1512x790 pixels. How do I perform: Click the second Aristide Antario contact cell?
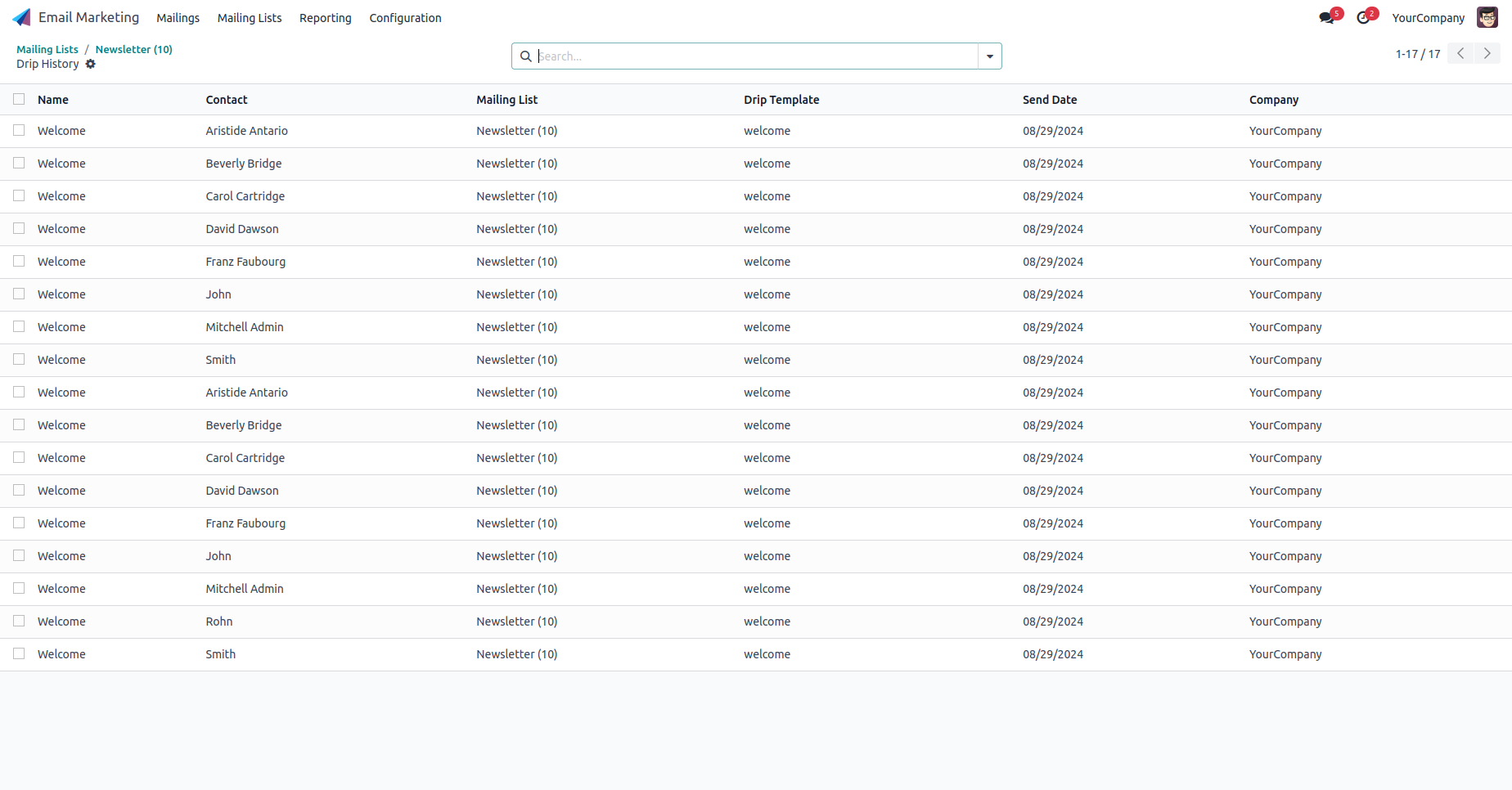coord(247,393)
